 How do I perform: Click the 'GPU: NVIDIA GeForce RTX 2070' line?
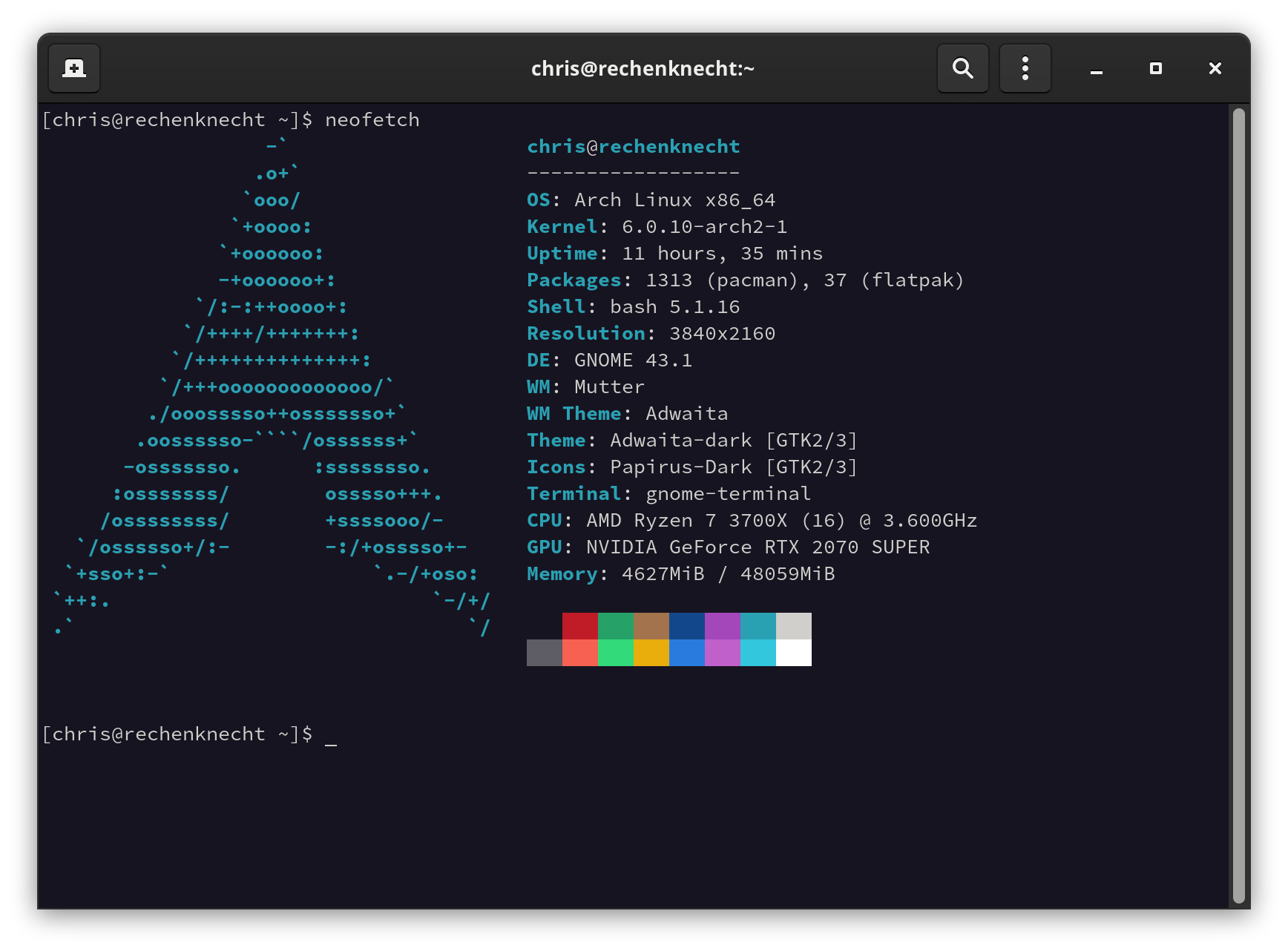pos(729,547)
